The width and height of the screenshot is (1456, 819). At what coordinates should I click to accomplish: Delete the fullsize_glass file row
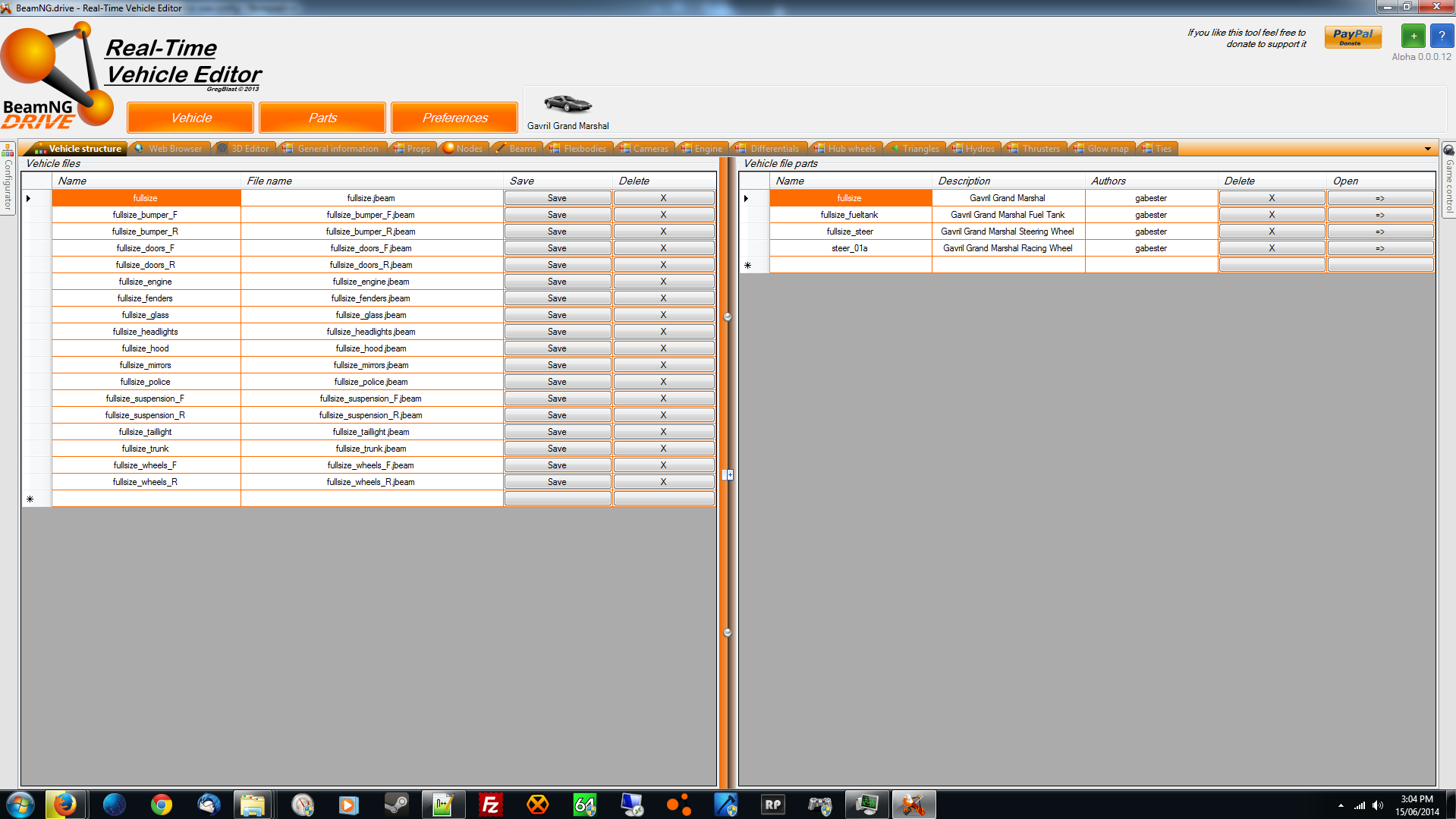coord(664,315)
